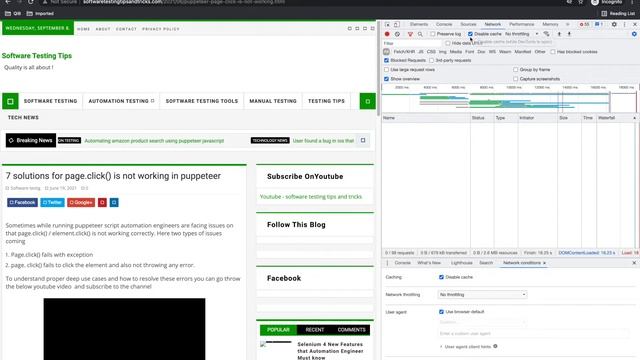Viewport: 640px width, 360px height.
Task: Toggle the network filter funnel icon
Action: click(x=410, y=34)
